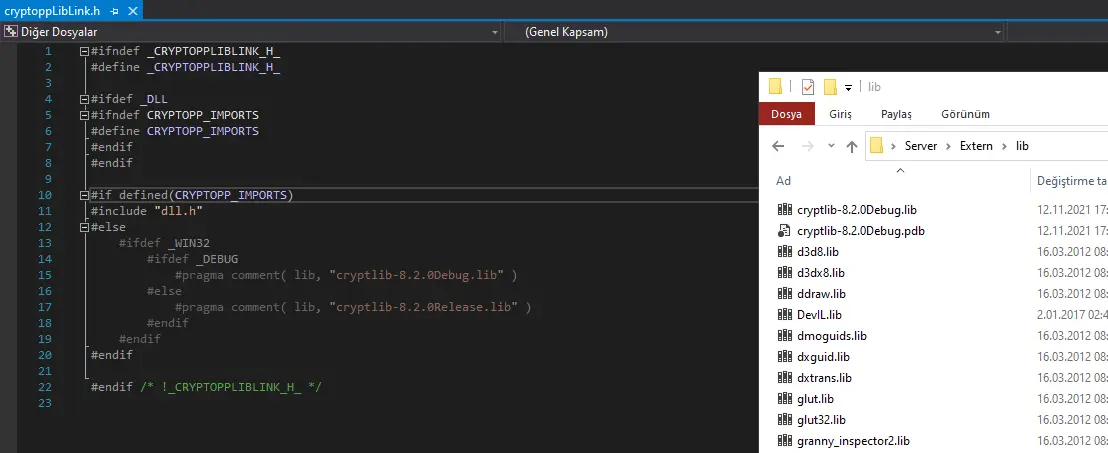1108x453 pixels.
Task: Click the New Folder icon in quick access toolbar
Action: tap(829, 87)
